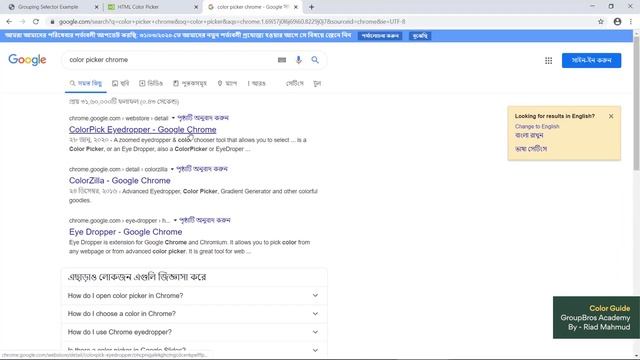Viewport: 640px width, 360px height.
Task: Click the browser forward arrow
Action: [x=22, y=22]
